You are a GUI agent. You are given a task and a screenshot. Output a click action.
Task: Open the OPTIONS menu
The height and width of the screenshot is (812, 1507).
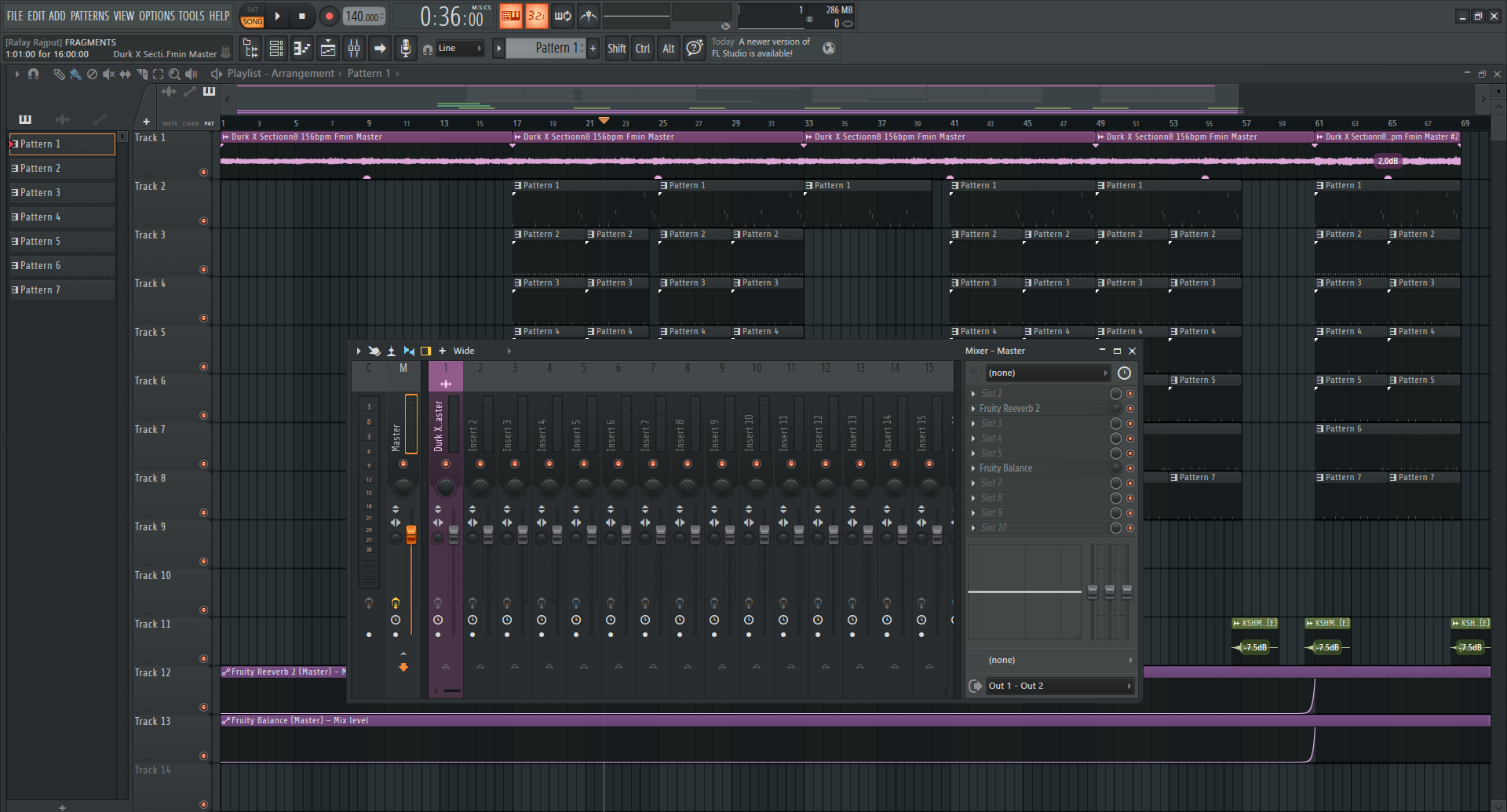point(157,16)
